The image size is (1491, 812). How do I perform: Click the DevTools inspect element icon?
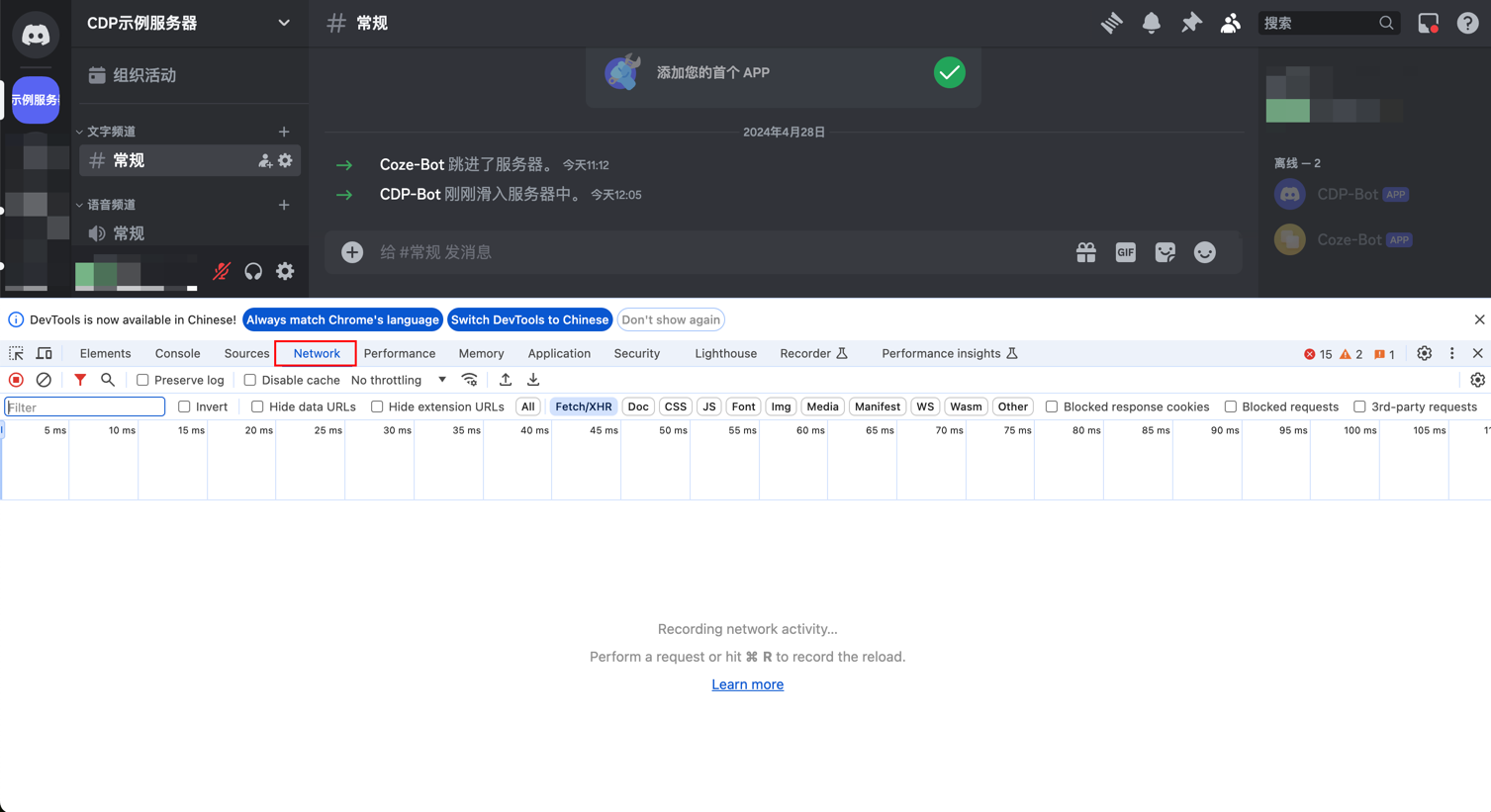pos(16,353)
